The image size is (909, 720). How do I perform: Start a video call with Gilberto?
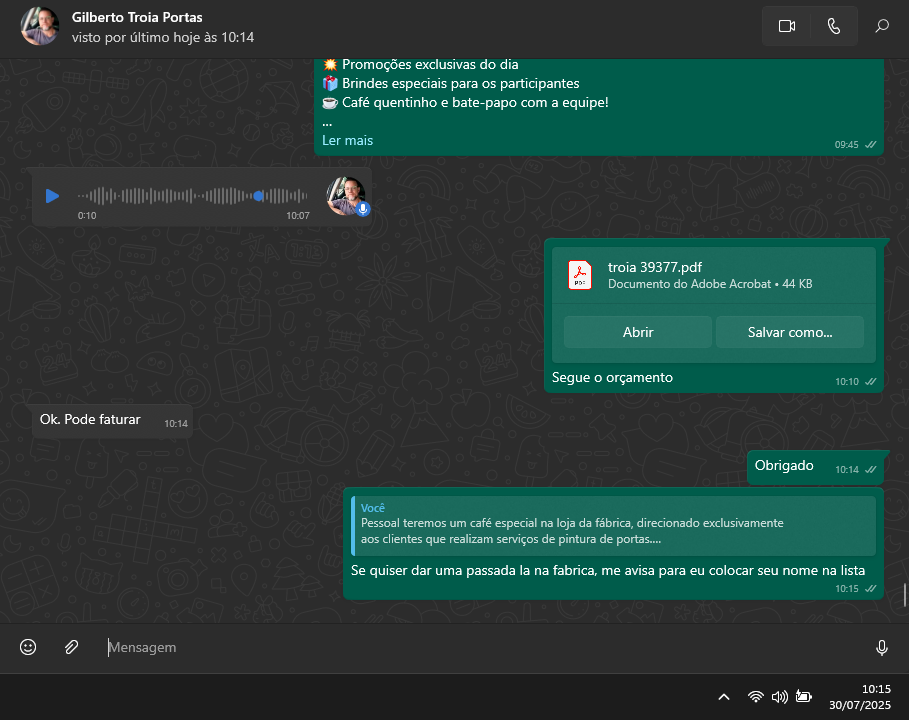pyautogui.click(x=786, y=26)
